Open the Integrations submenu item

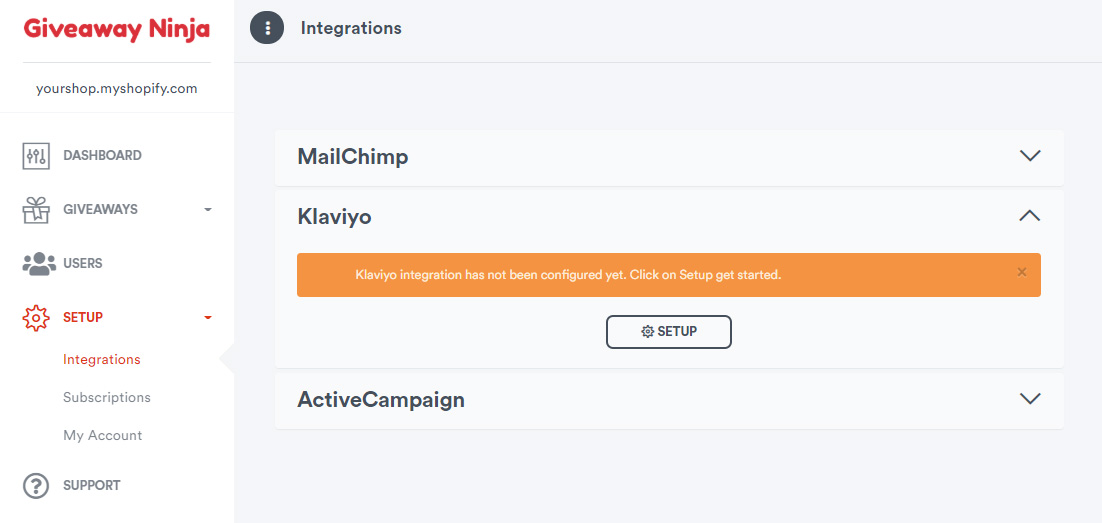[x=102, y=359]
